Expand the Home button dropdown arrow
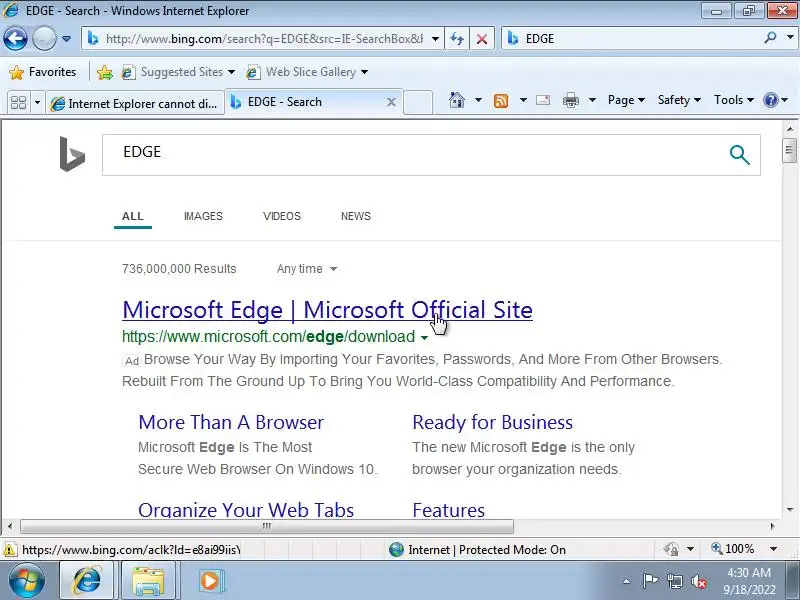The height and width of the screenshot is (600, 800). [x=478, y=100]
